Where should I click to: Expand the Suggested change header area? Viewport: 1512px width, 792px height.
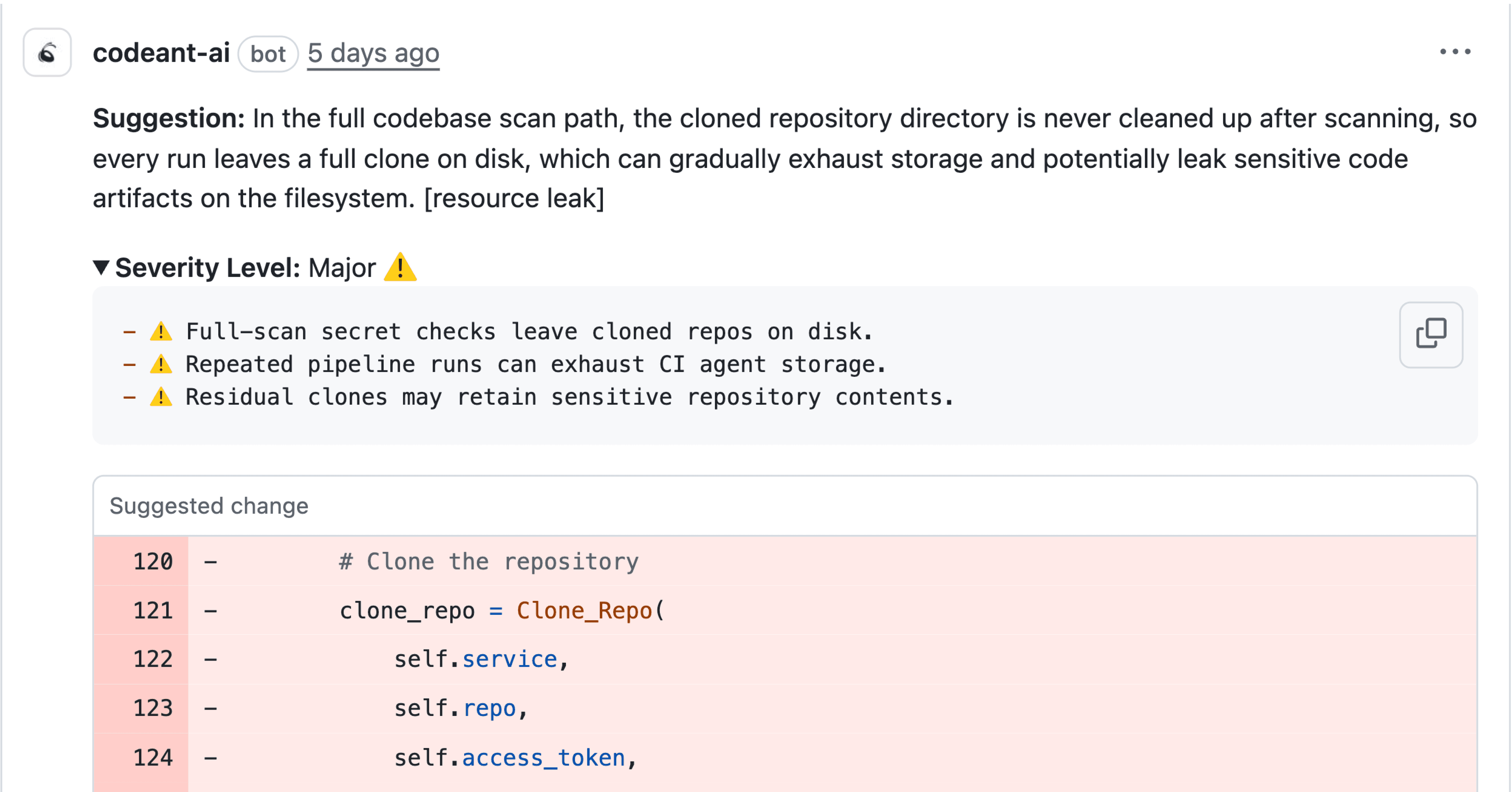click(209, 505)
